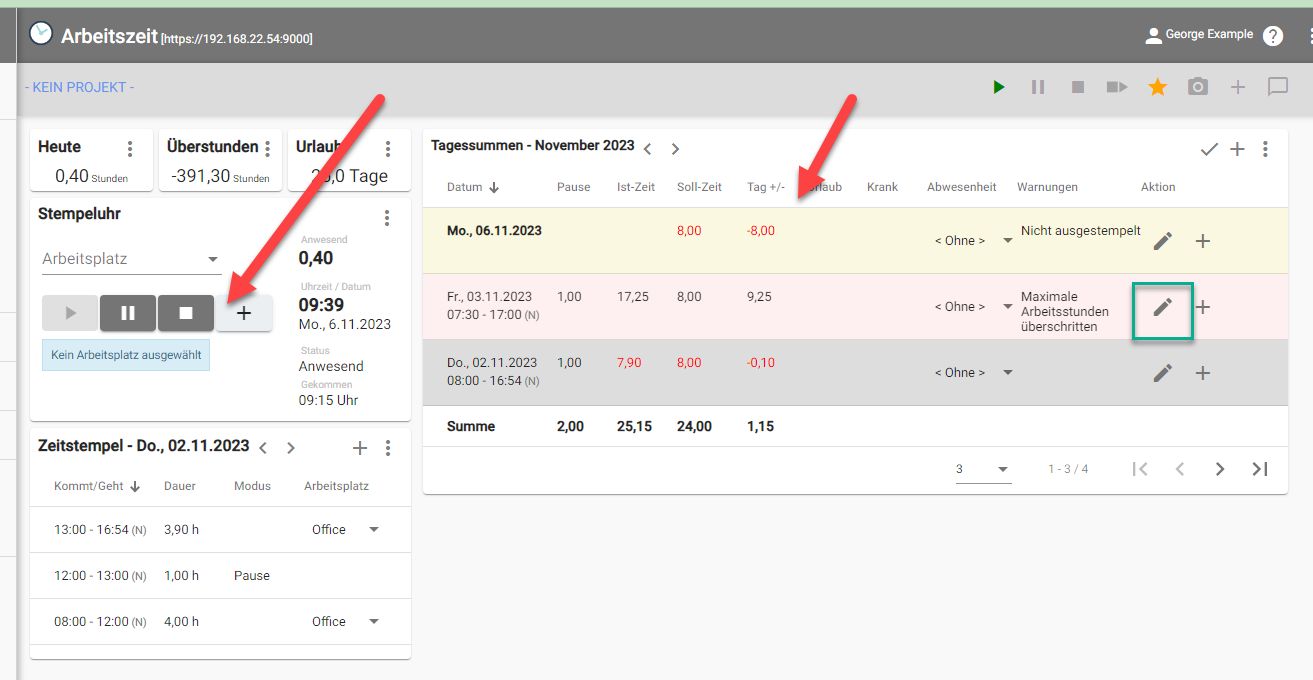Click the green play icon in top toolbar
The image size is (1313, 680).
998,87
